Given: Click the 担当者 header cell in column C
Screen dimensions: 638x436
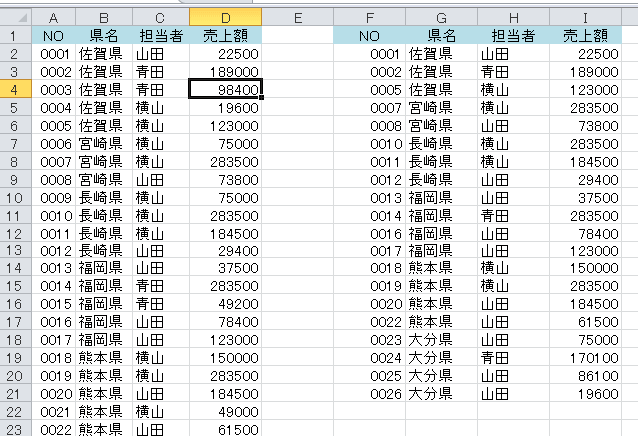Looking at the screenshot, I should (161, 35).
